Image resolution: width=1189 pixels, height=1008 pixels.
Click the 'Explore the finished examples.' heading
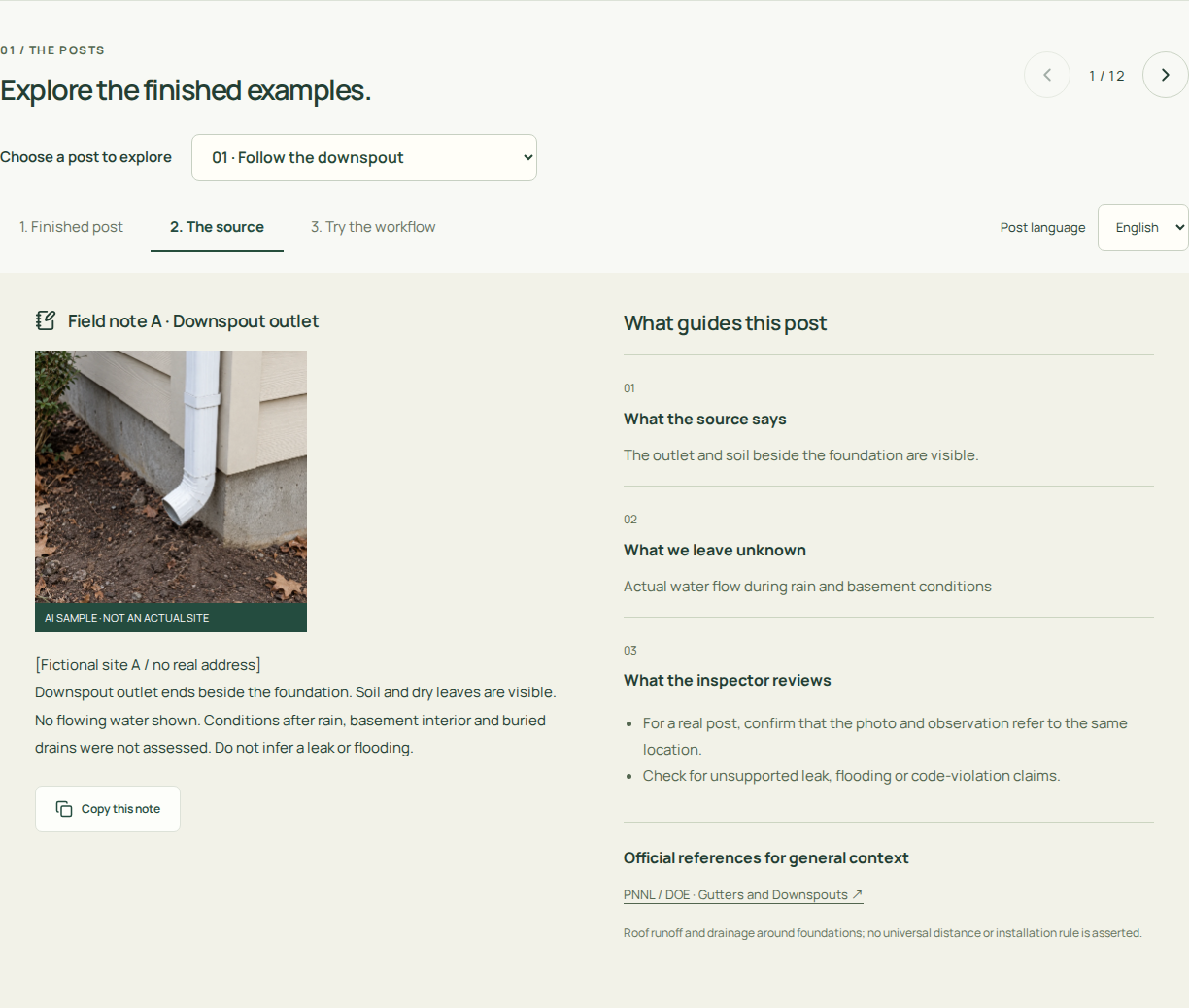[186, 90]
